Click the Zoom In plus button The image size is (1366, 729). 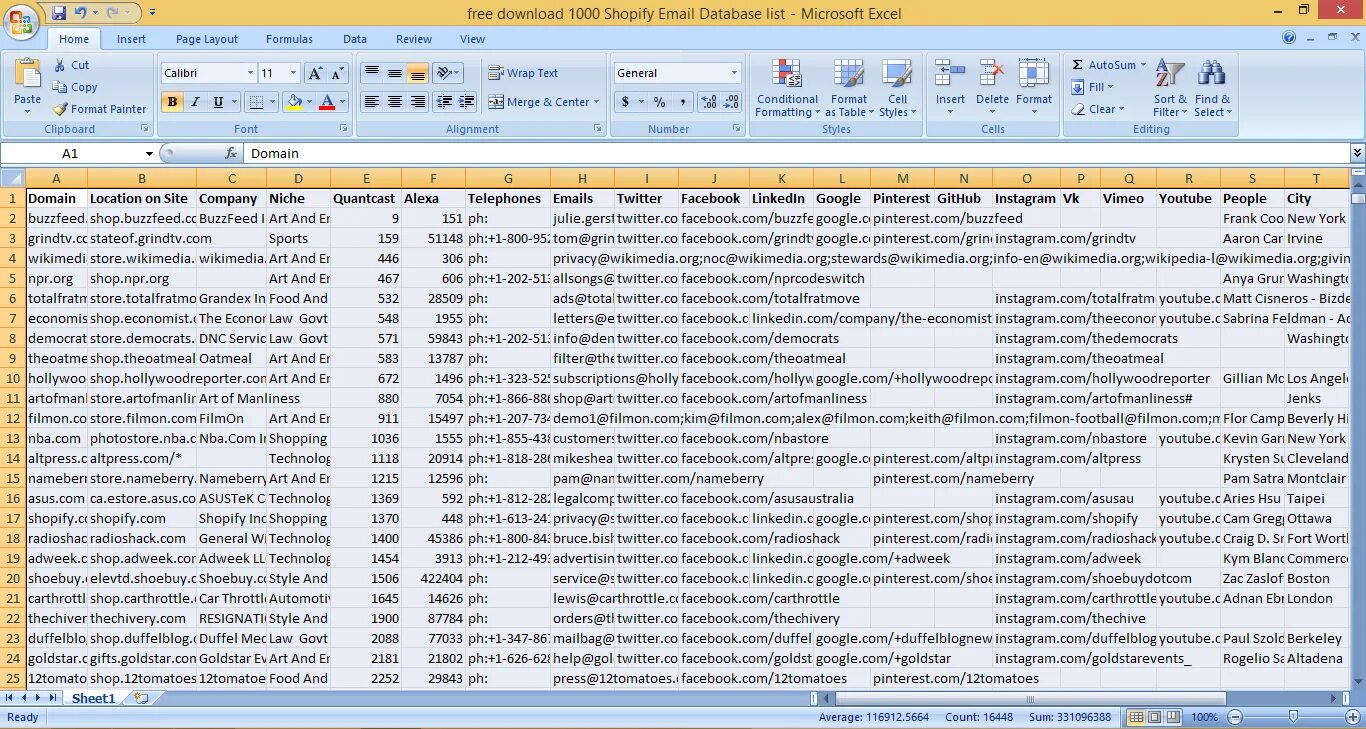pyautogui.click(x=1350, y=717)
